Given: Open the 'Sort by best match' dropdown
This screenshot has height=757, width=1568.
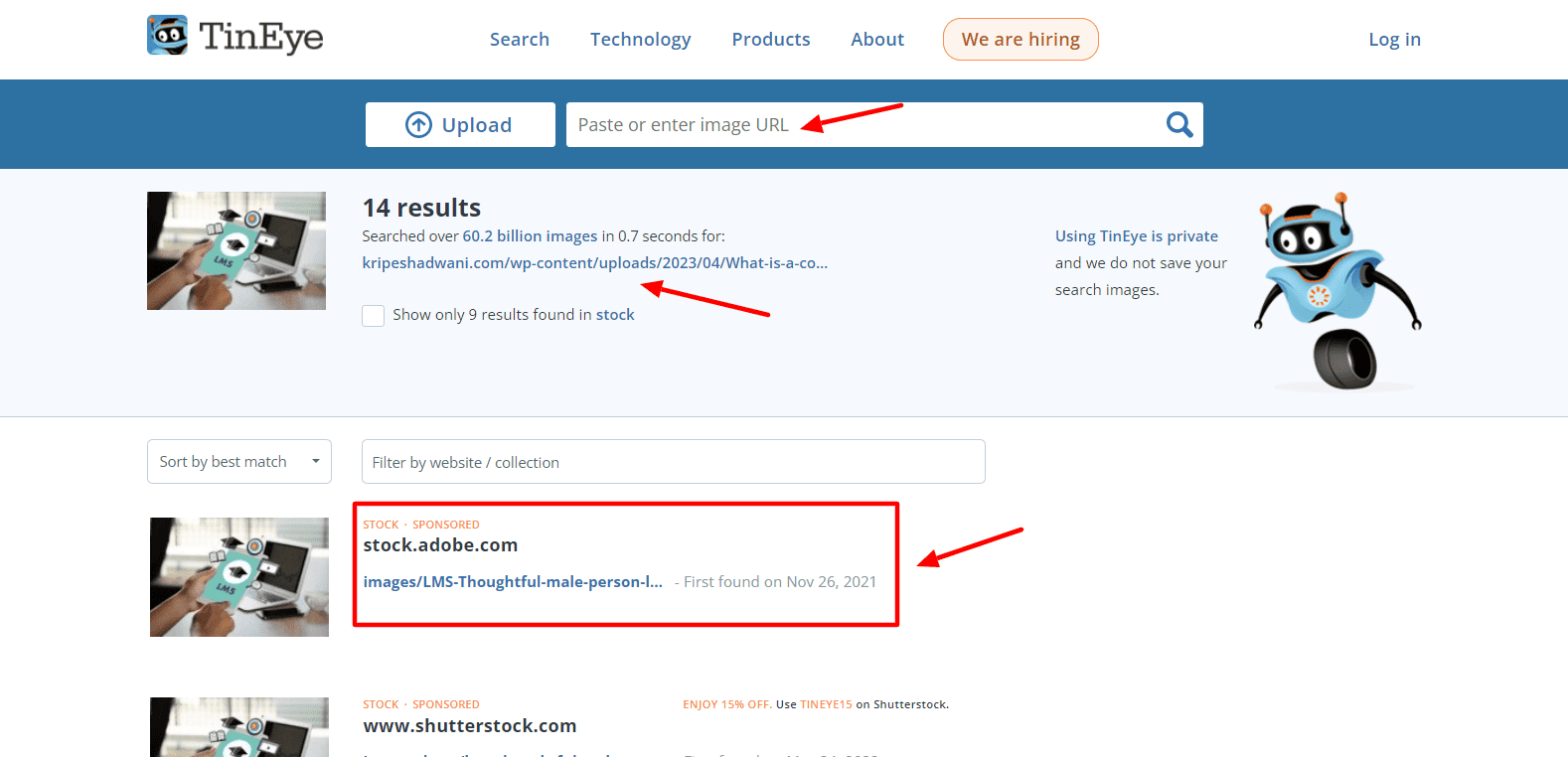Looking at the screenshot, I should 239,462.
